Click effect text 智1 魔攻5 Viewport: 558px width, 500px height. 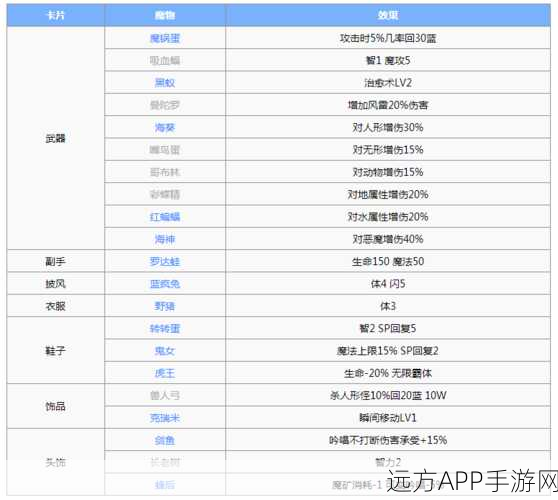pos(388,60)
